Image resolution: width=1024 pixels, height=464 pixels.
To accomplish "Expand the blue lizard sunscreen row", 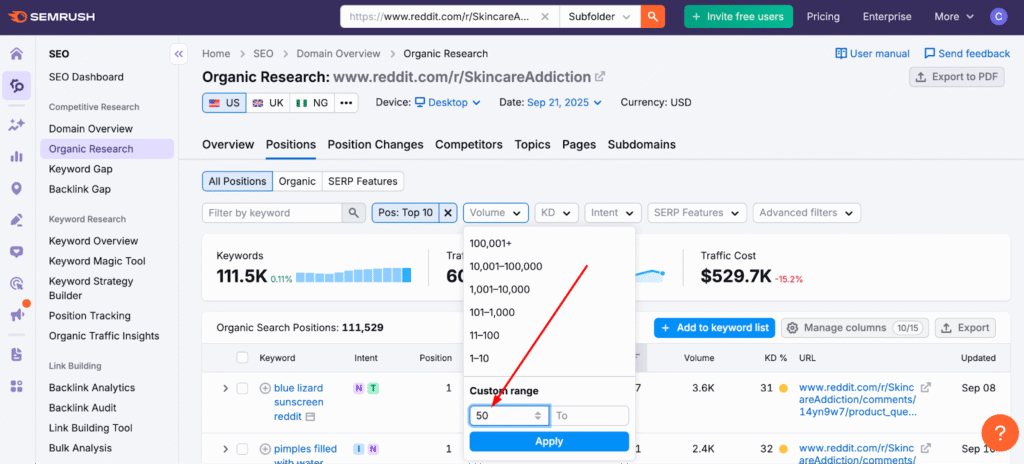I will [225, 388].
